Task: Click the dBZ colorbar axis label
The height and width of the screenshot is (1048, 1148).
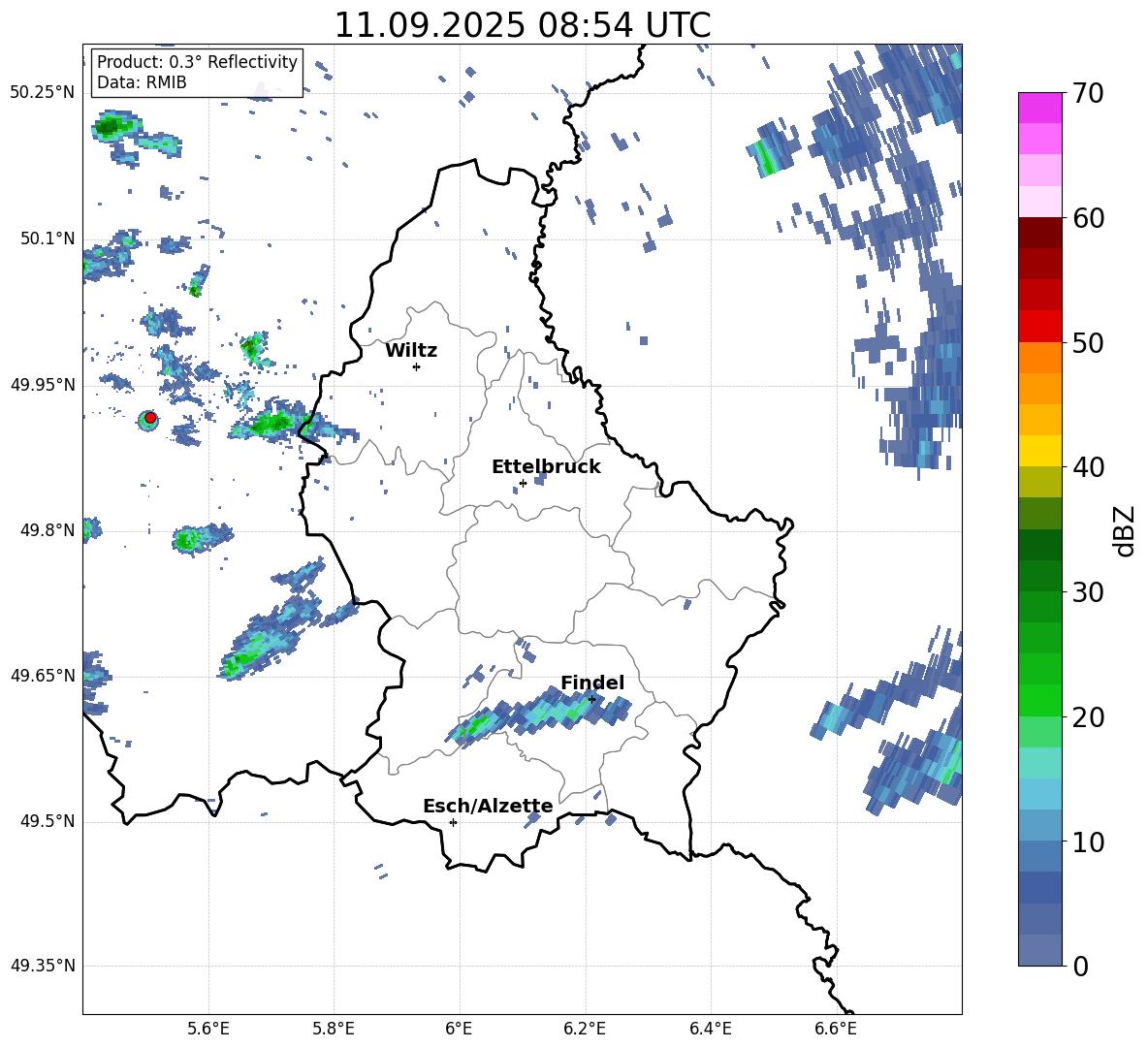Action: pos(1126,530)
